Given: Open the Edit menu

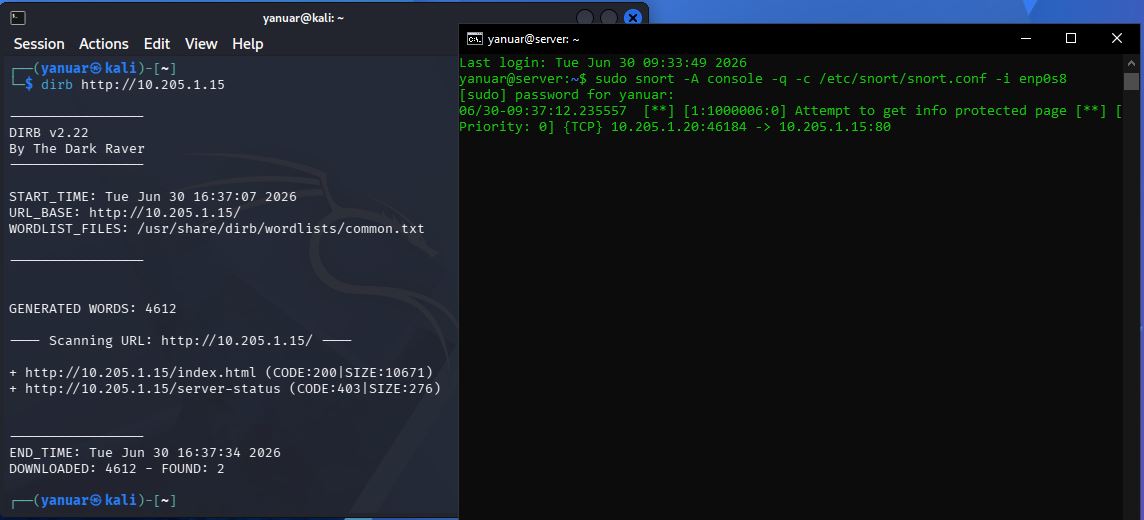Looking at the screenshot, I should coord(157,44).
